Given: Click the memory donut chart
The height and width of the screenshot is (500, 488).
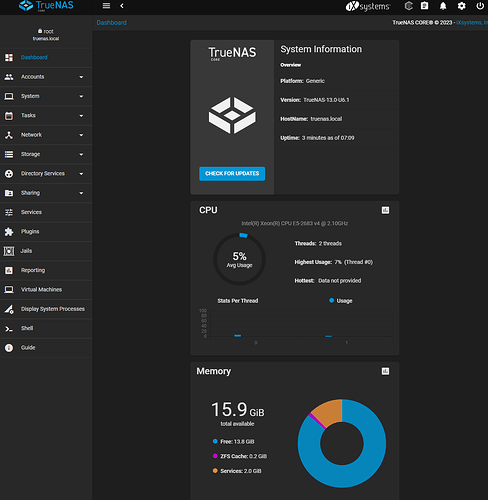Looking at the screenshot, I should pyautogui.click(x=342, y=443).
